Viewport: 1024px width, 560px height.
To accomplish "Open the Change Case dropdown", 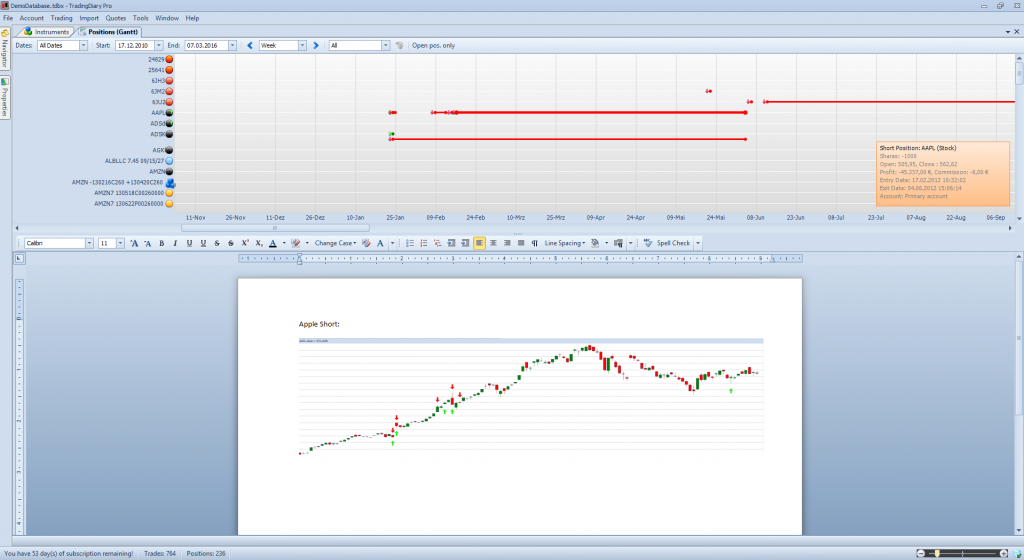I will pyautogui.click(x=335, y=243).
